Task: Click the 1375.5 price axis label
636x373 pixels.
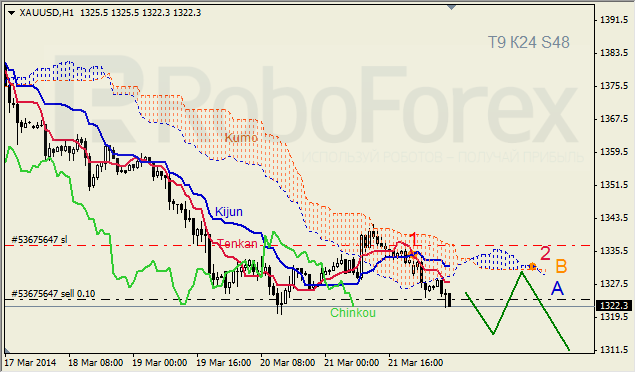Action: [x=614, y=86]
